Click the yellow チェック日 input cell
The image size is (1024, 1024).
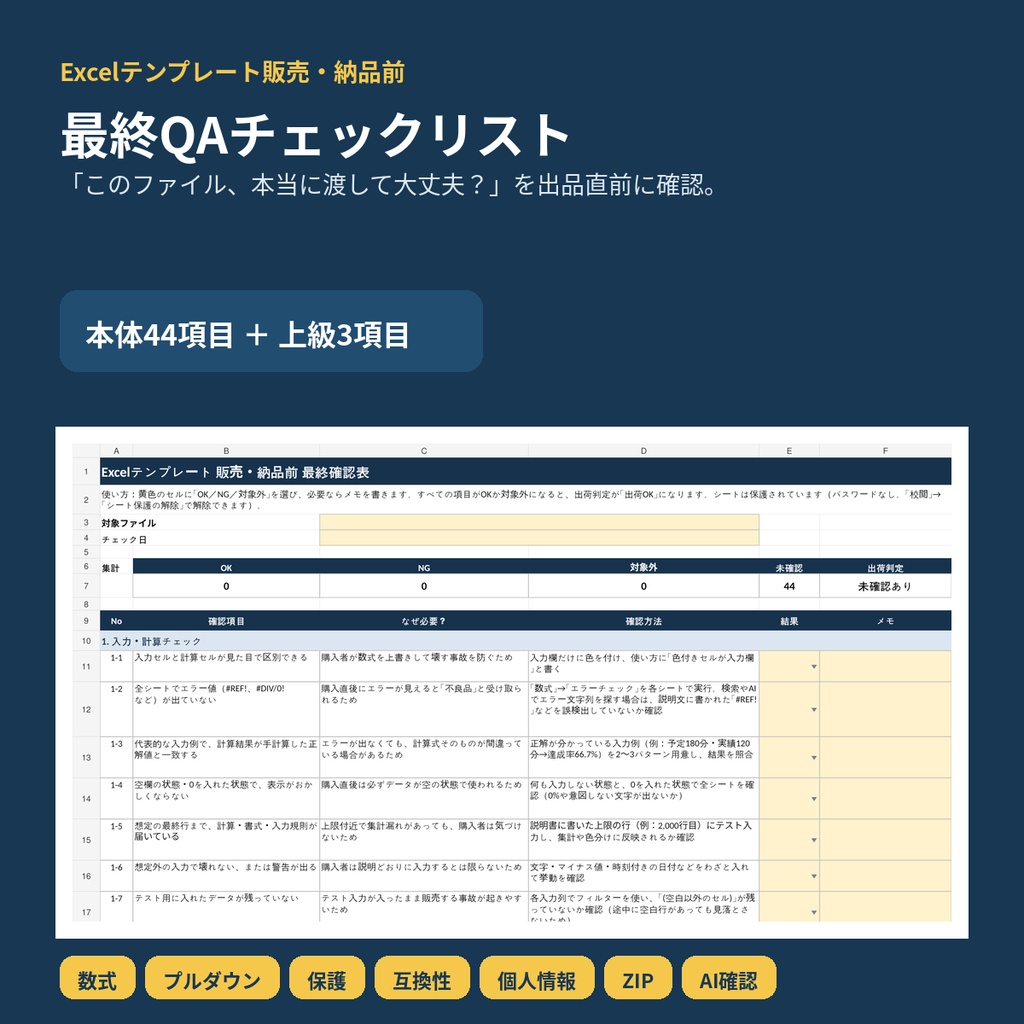[539, 537]
